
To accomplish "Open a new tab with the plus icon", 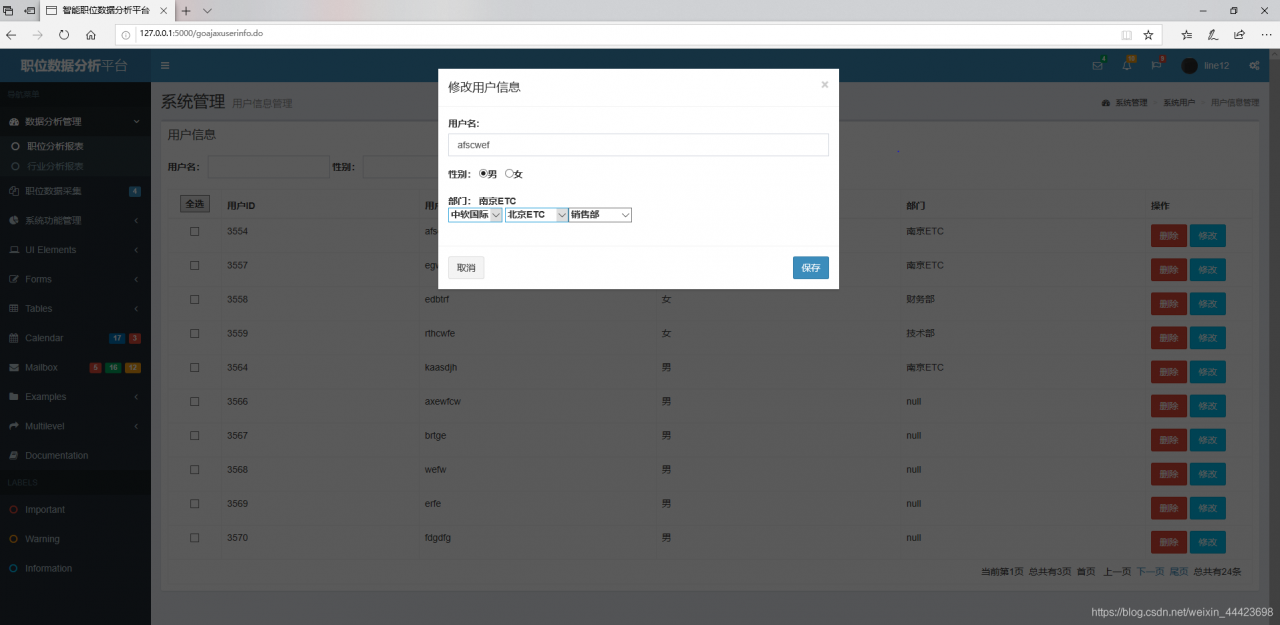I will [x=186, y=10].
